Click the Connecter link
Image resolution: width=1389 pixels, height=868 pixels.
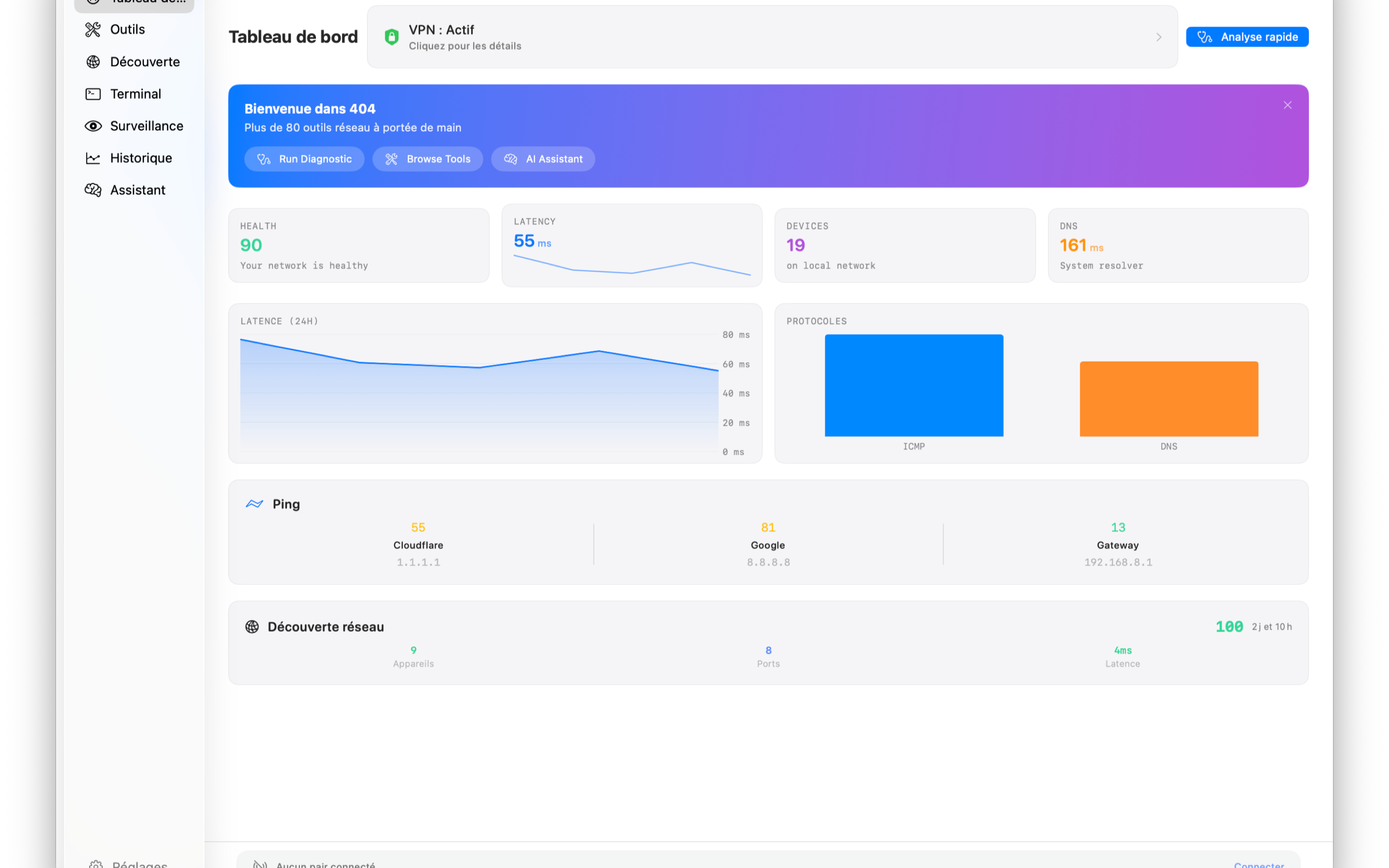click(1259, 864)
